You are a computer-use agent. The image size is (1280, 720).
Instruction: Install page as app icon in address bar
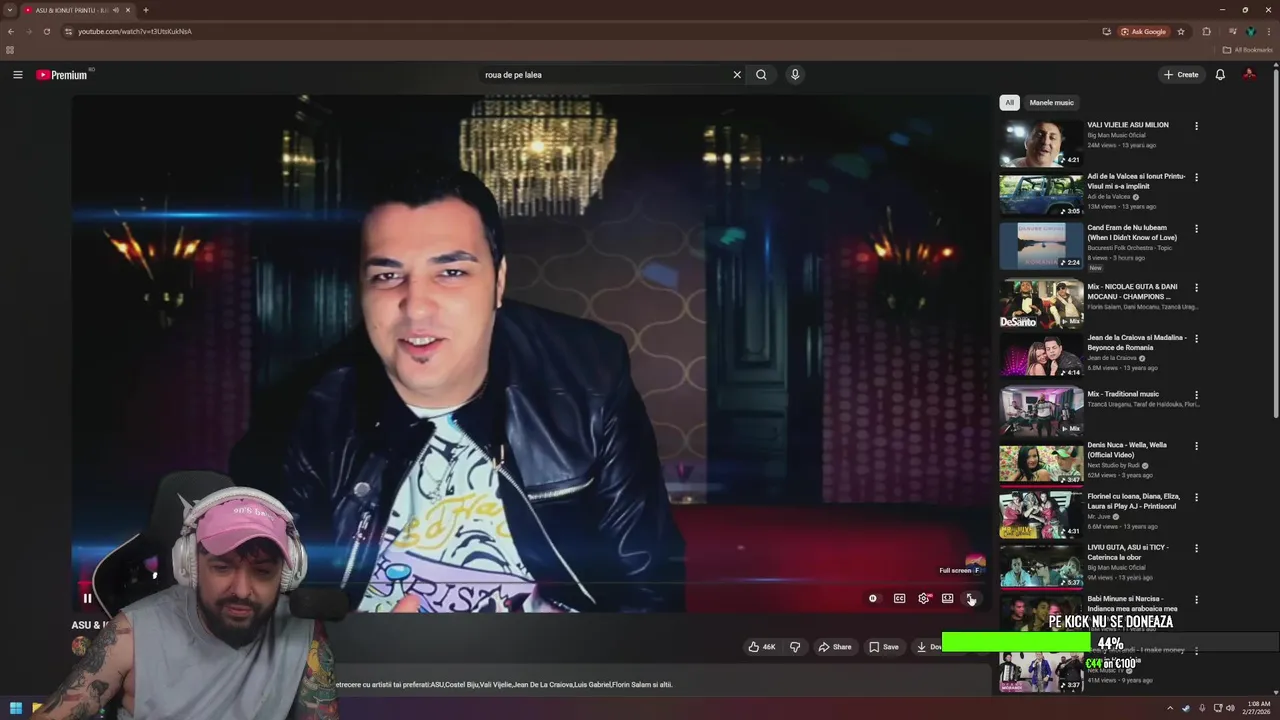point(1107,31)
